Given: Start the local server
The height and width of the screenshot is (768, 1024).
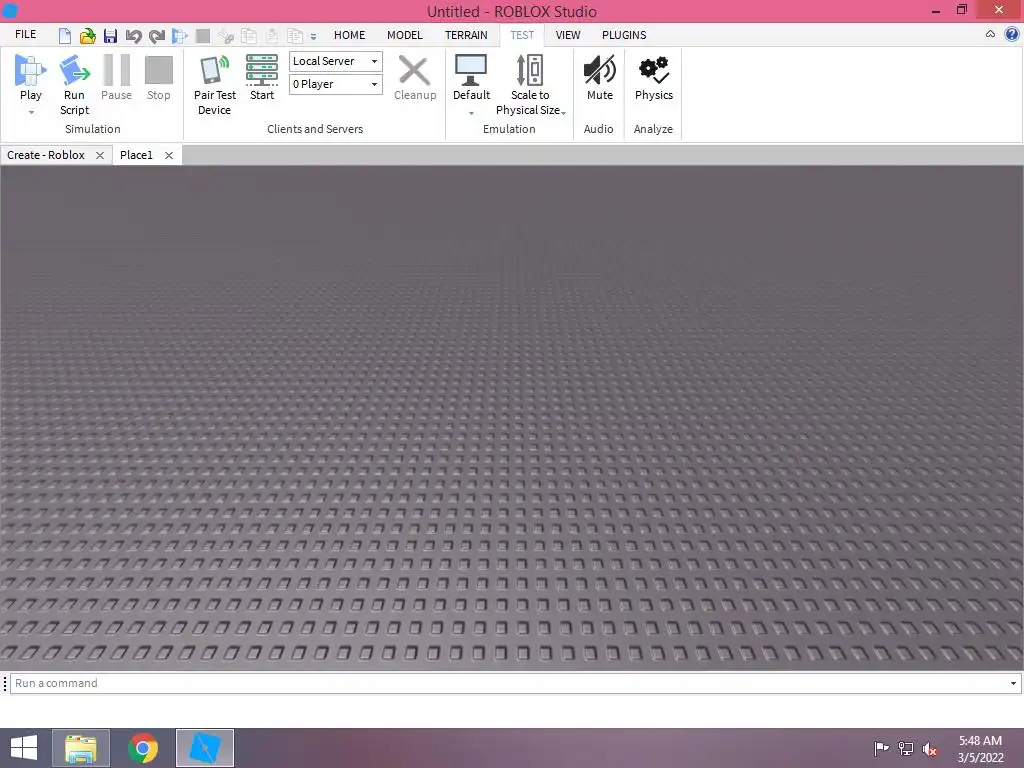Looking at the screenshot, I should pos(262,77).
